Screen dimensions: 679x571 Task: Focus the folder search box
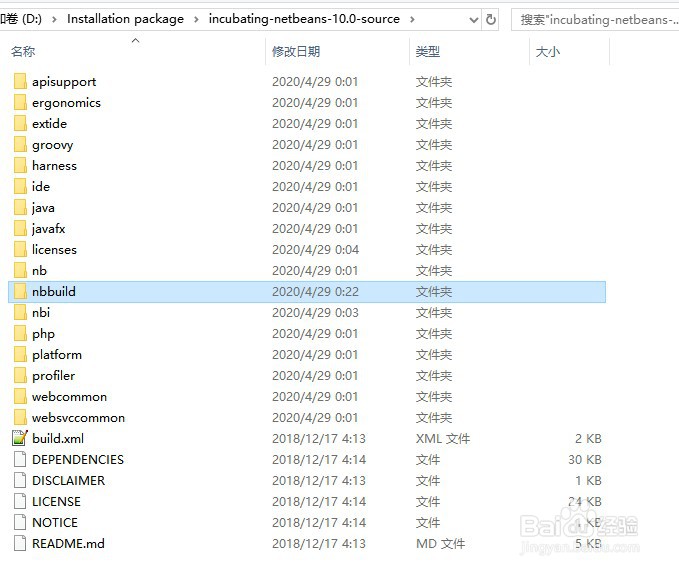(x=595, y=20)
